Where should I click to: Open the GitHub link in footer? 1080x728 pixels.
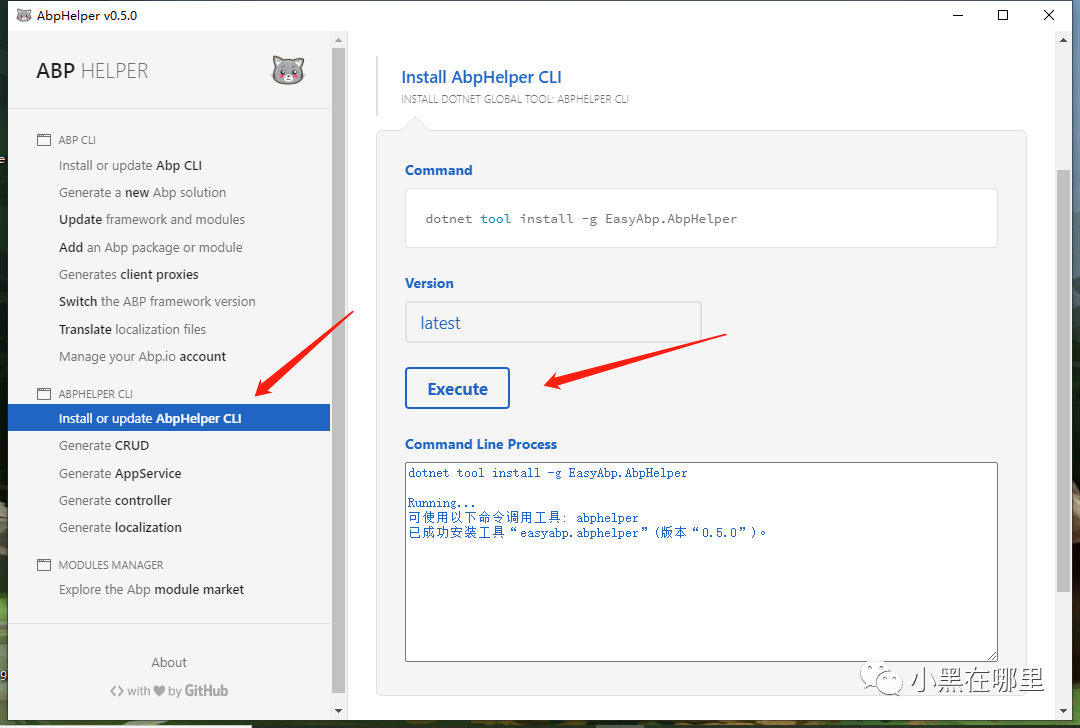206,691
